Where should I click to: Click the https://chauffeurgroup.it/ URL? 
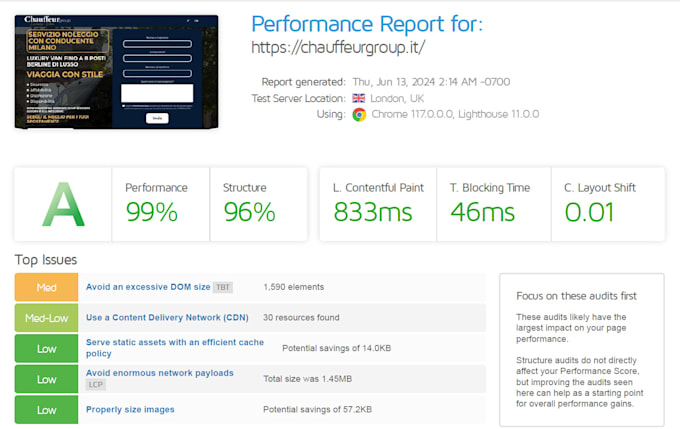[338, 47]
